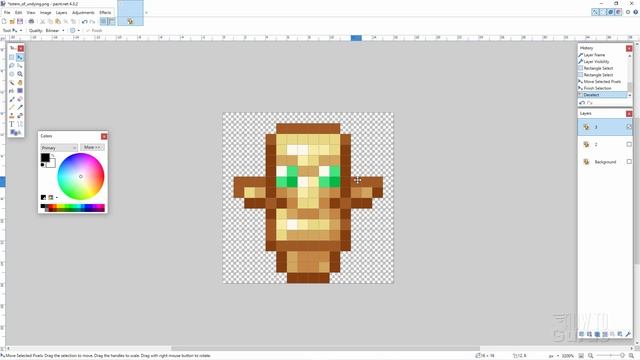Image resolution: width=640 pixels, height=360 pixels.
Task: Select the Lasso Select tool
Action: [x=12, y=66]
